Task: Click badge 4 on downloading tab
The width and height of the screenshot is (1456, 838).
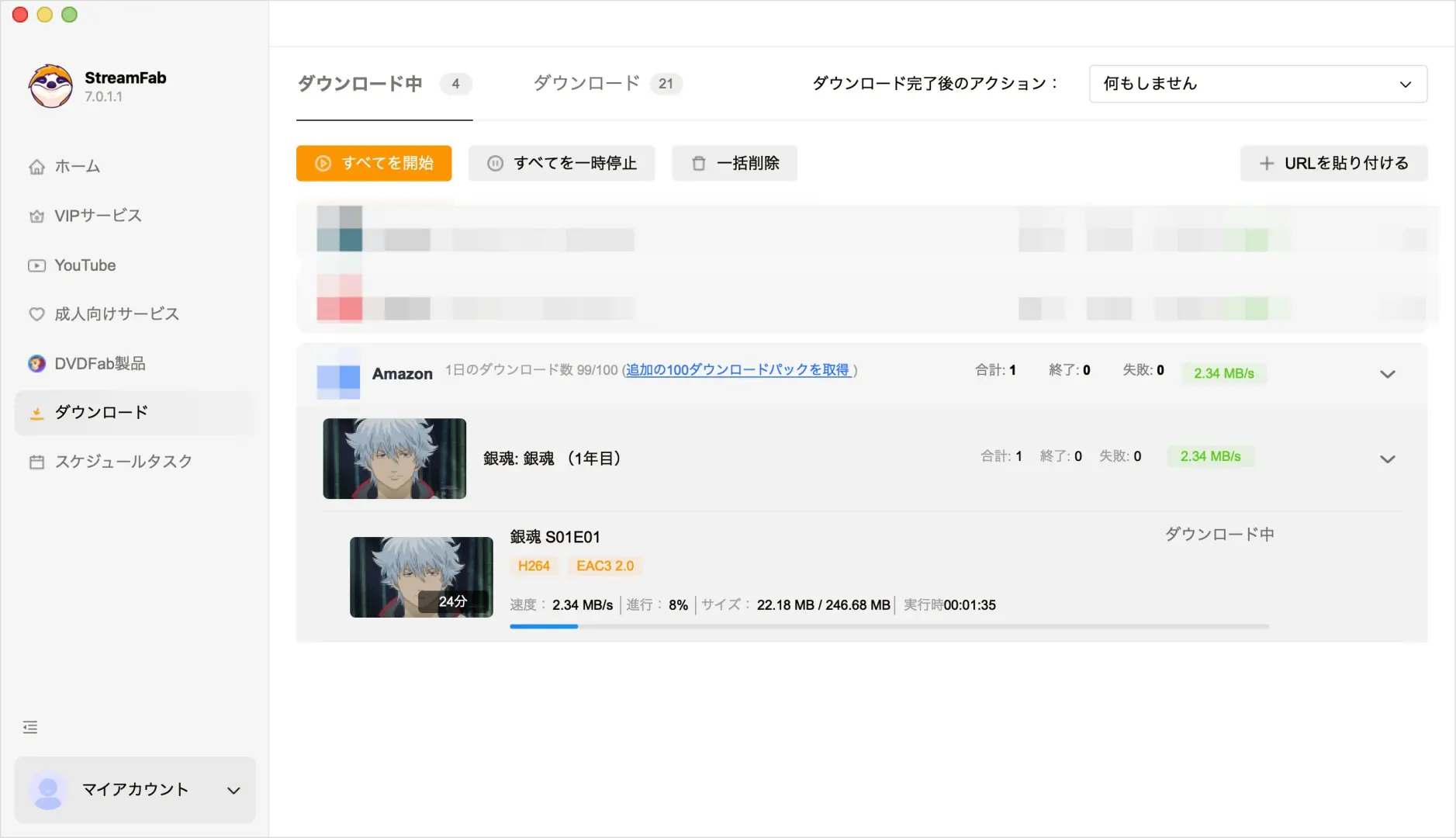Action: click(x=456, y=84)
